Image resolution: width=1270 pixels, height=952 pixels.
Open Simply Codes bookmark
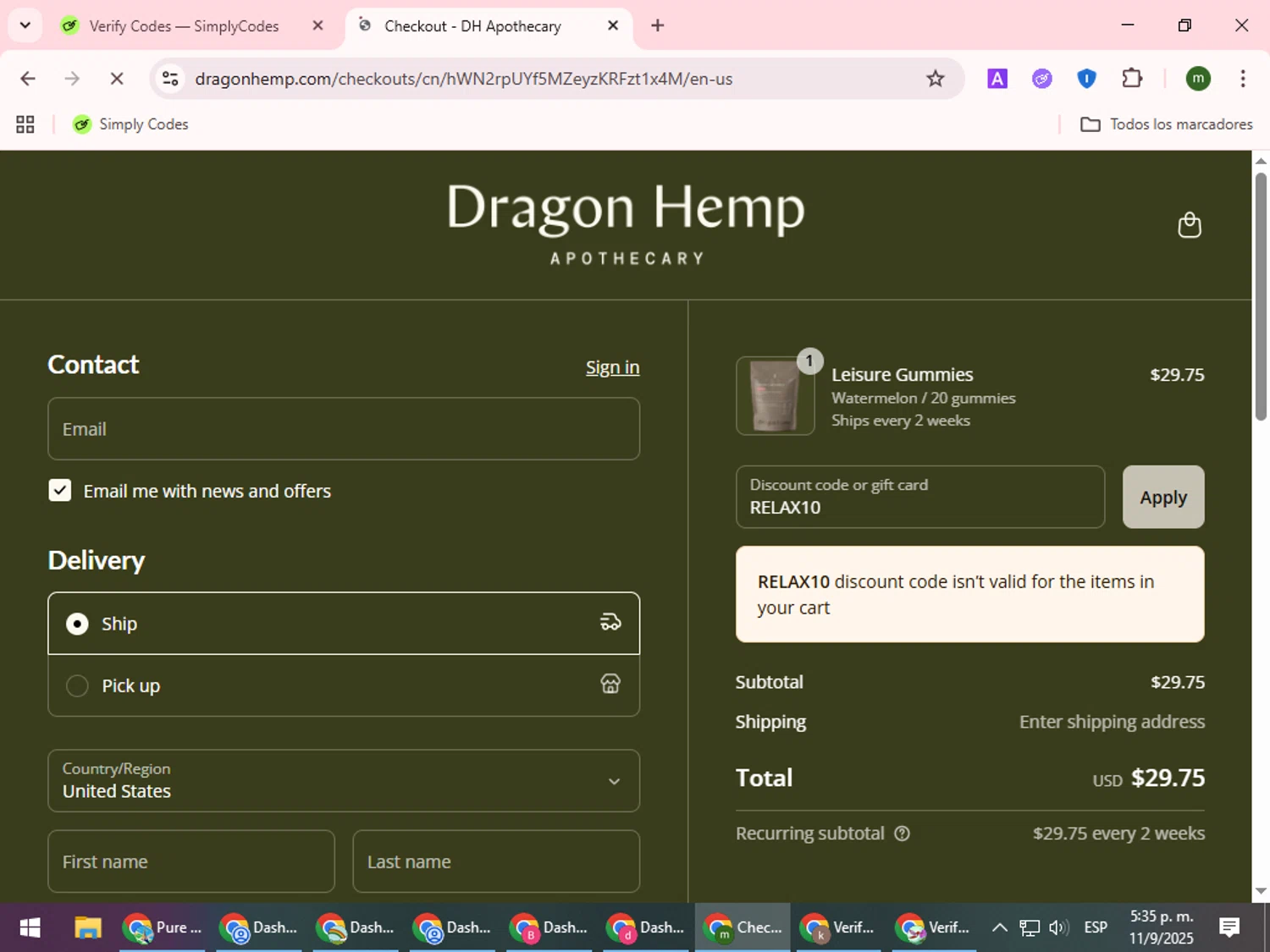131,124
